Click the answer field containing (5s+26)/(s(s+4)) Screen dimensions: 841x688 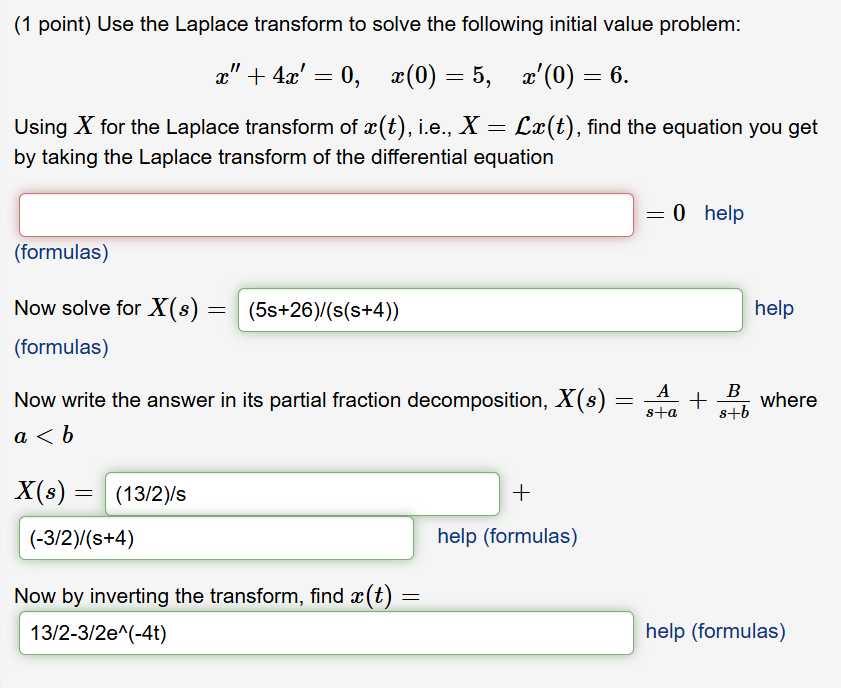click(488, 310)
